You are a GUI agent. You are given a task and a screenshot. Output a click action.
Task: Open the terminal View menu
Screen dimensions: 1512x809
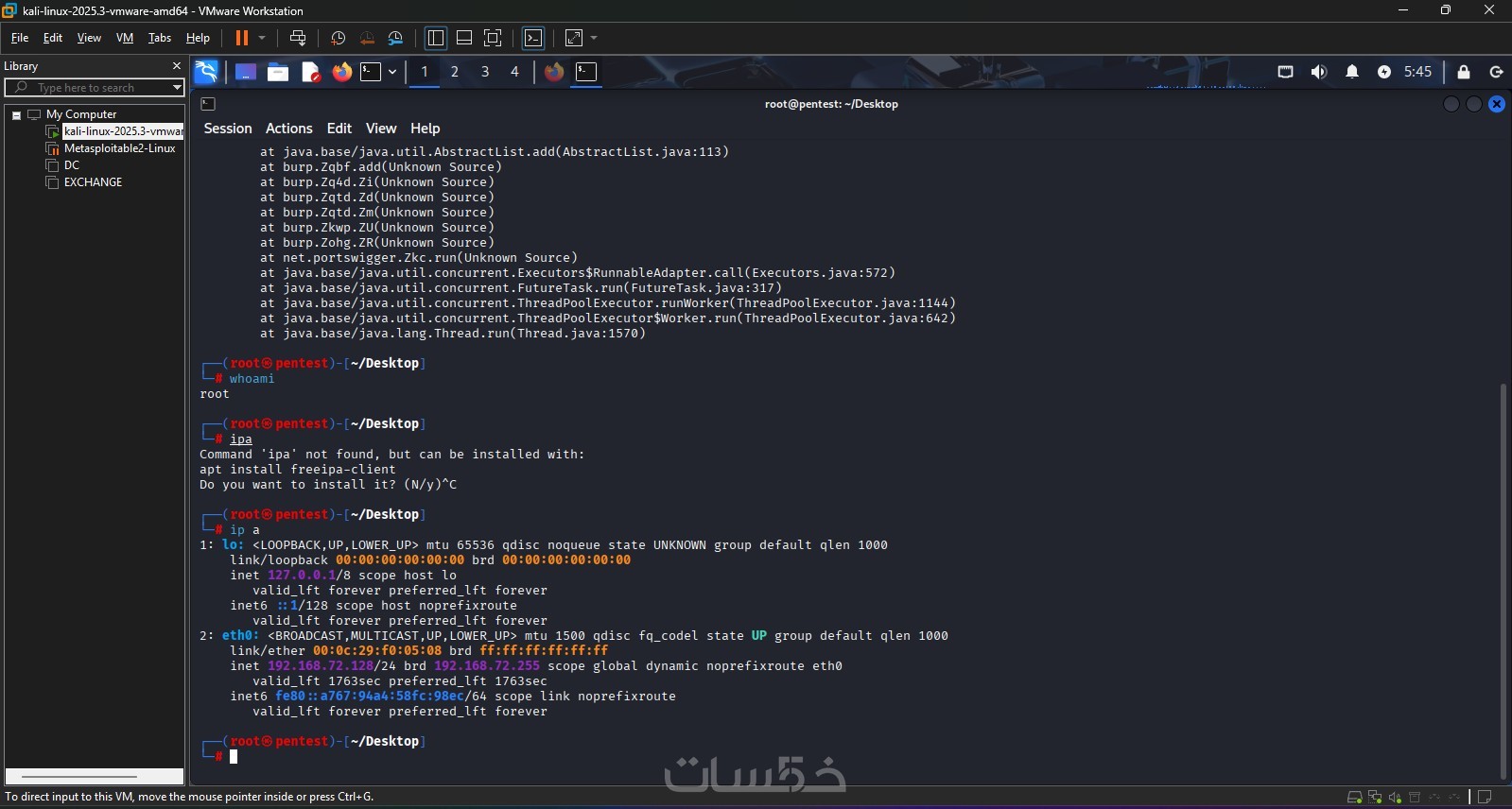point(381,129)
